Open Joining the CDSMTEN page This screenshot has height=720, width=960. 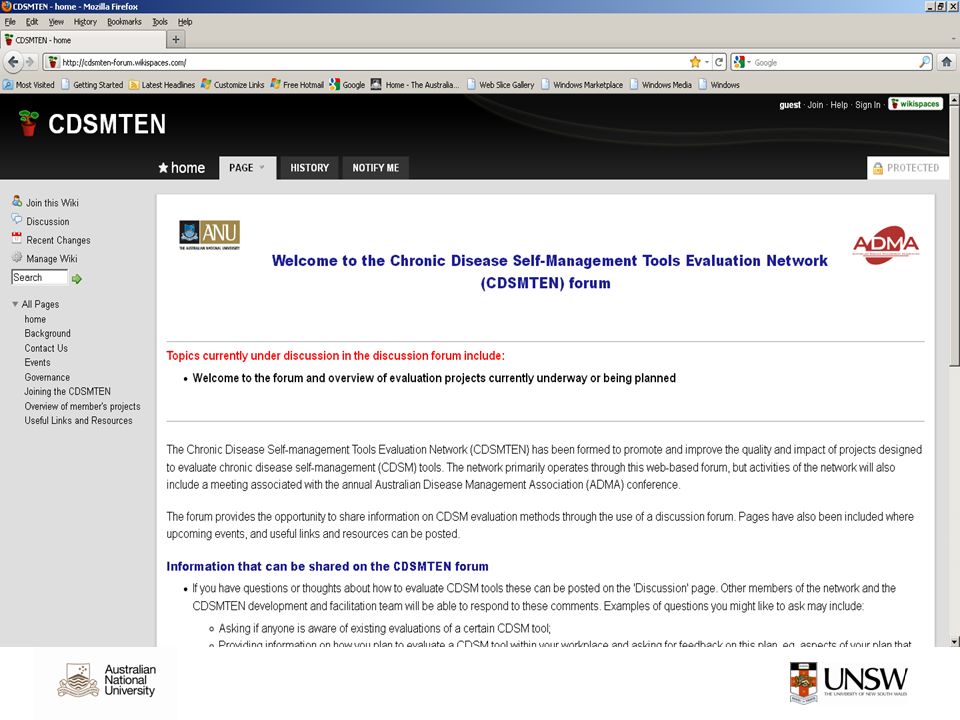[x=67, y=391]
